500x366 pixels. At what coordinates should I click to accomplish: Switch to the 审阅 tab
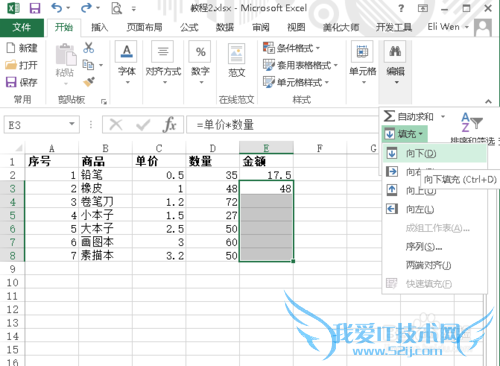(260, 27)
